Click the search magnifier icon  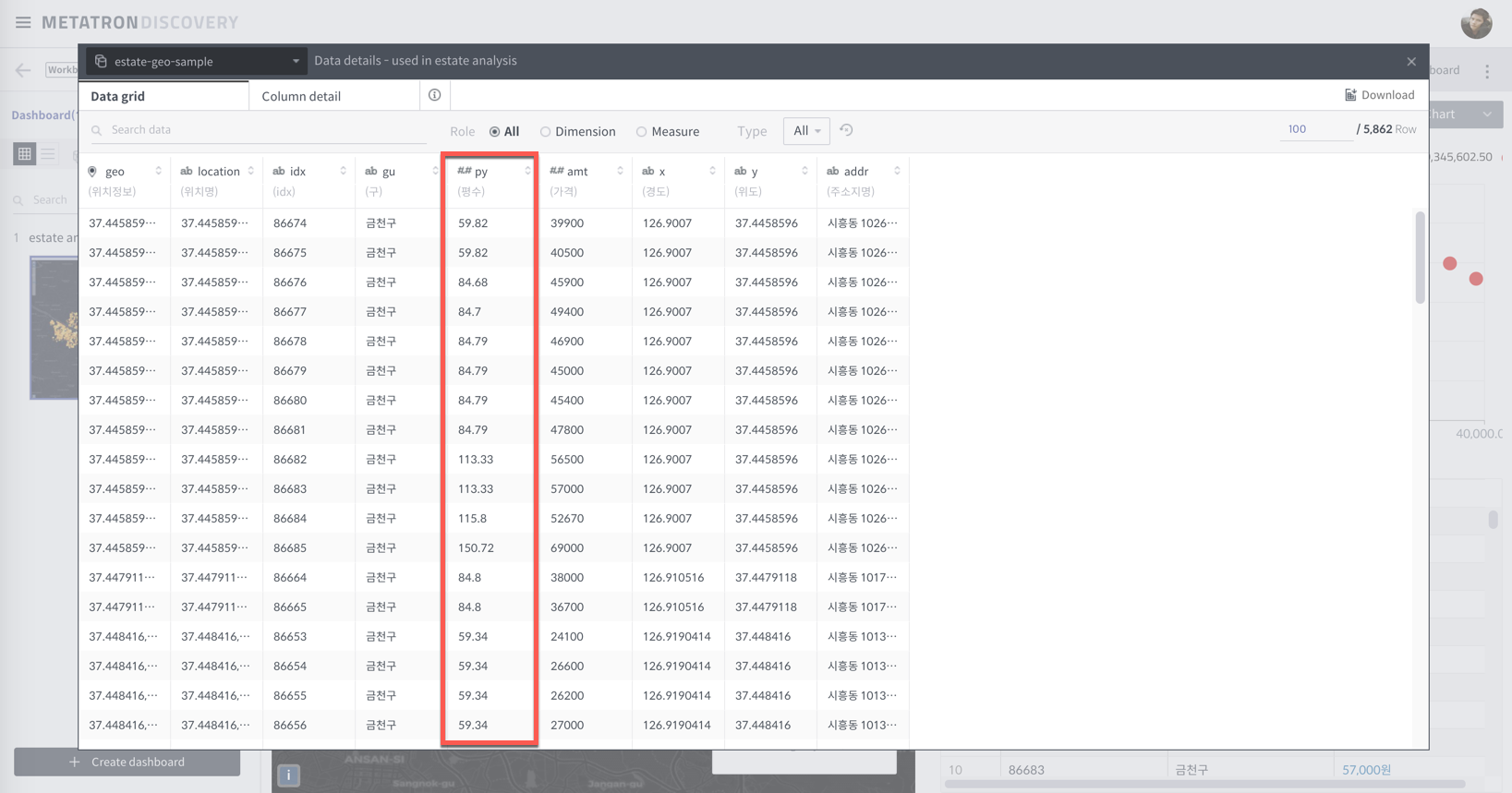pyautogui.click(x=97, y=131)
